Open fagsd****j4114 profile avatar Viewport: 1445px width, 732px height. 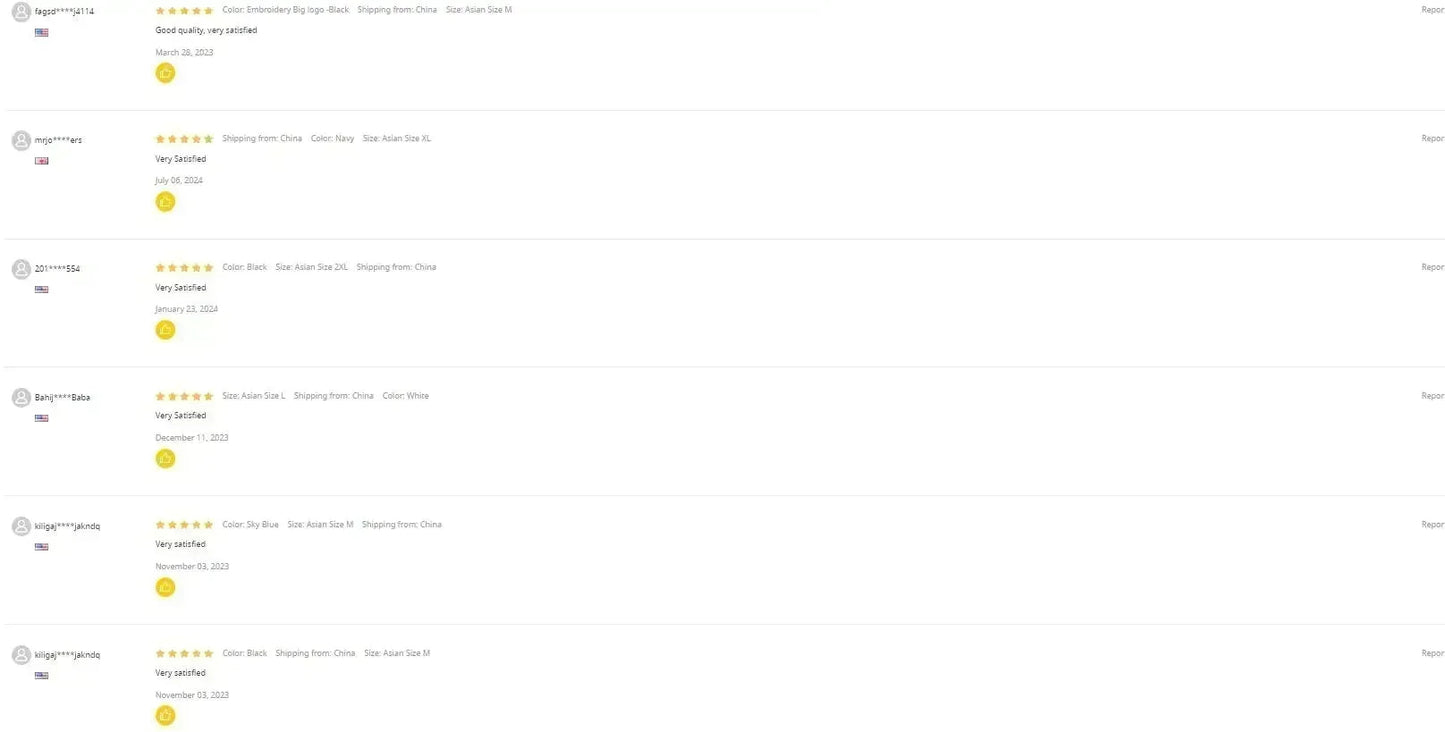click(x=21, y=12)
